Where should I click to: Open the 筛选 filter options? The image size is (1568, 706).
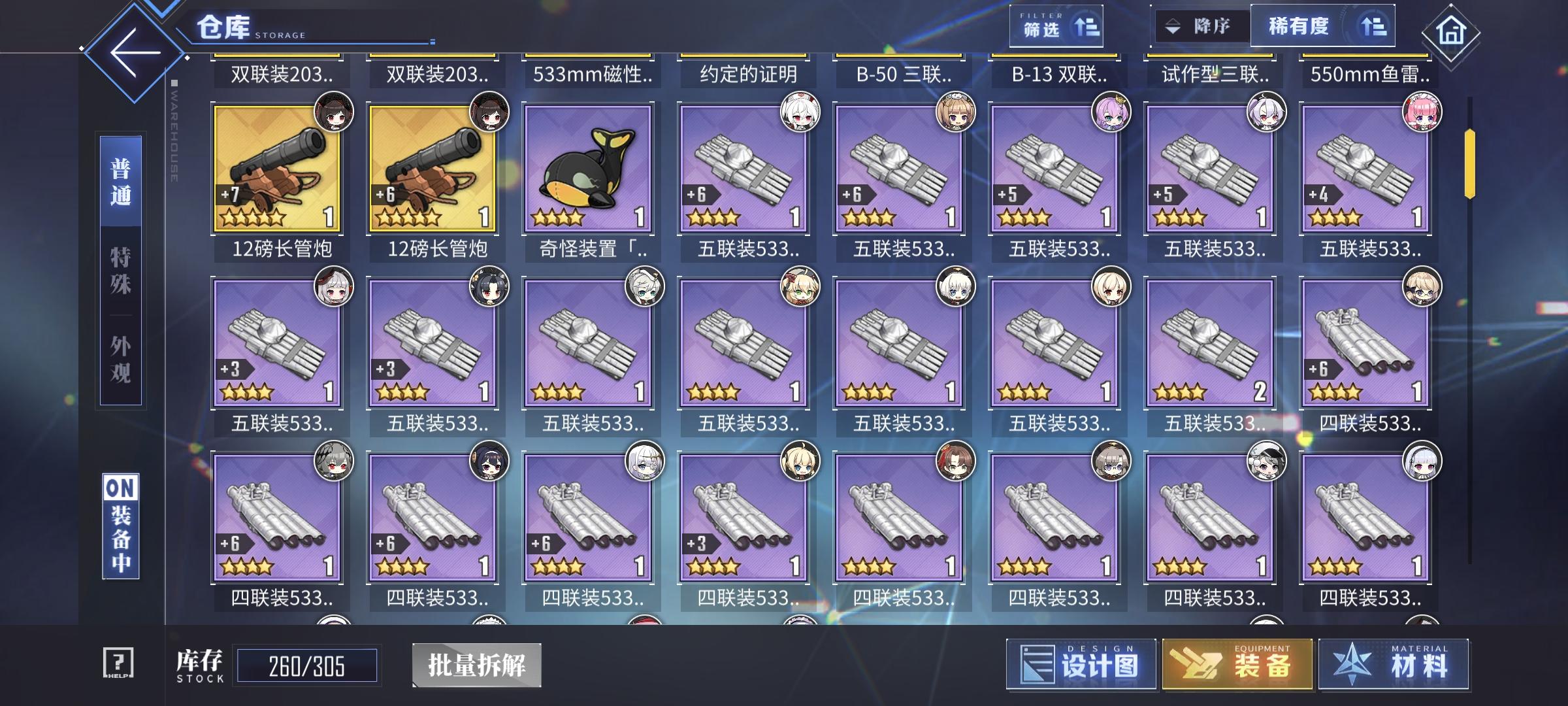click(1056, 26)
